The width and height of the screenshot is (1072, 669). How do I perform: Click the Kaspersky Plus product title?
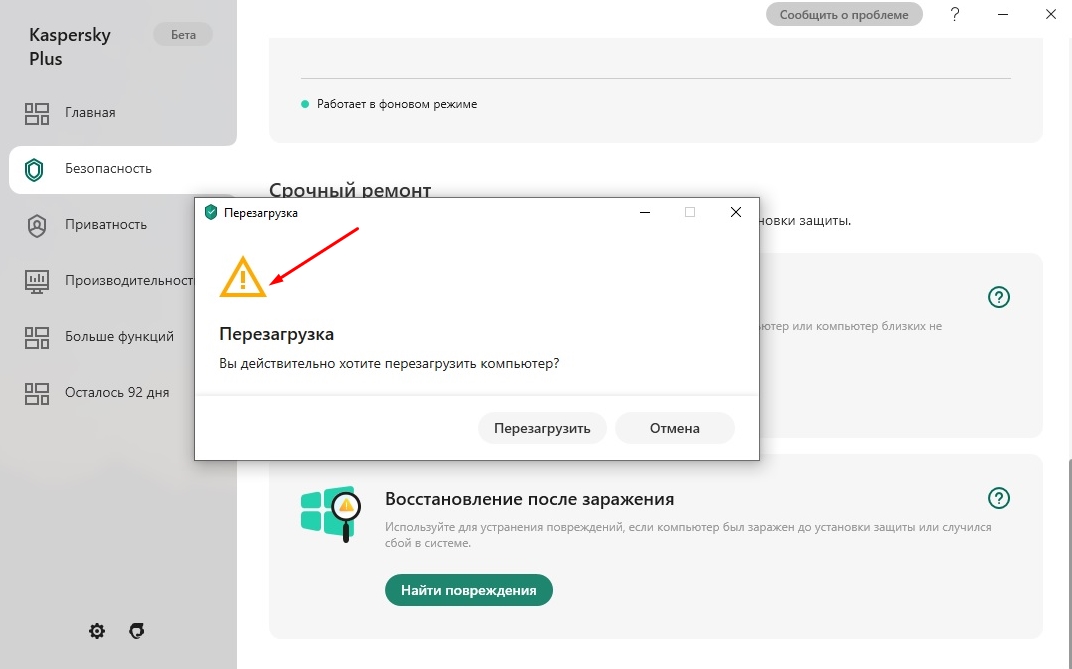(70, 46)
